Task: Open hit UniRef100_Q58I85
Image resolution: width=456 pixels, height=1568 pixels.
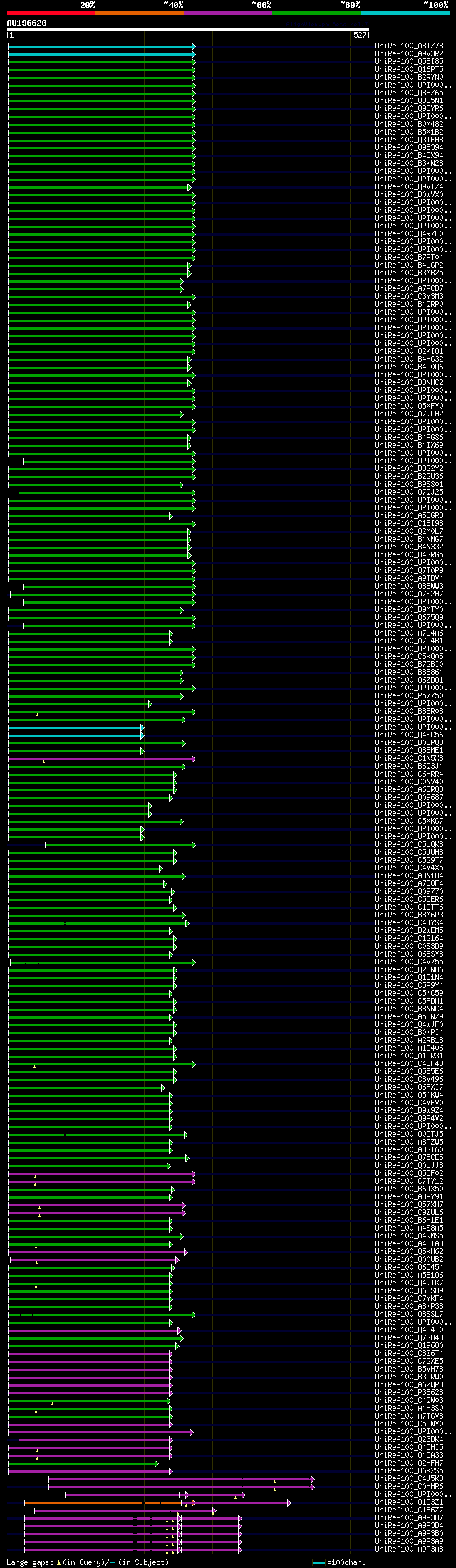Action: point(409,61)
